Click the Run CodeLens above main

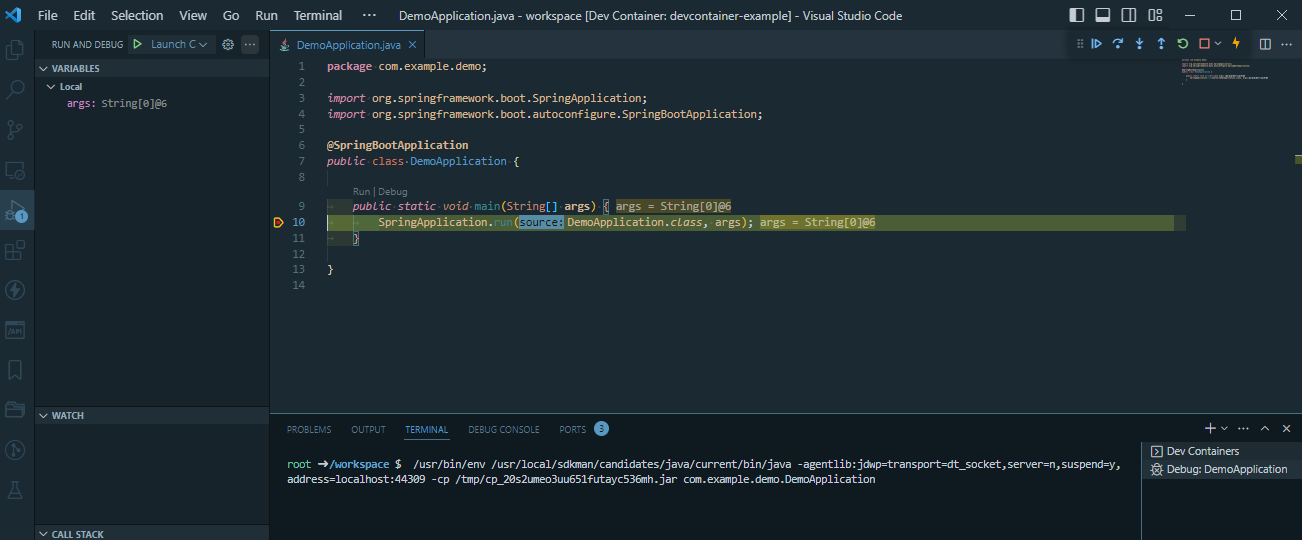click(x=362, y=191)
